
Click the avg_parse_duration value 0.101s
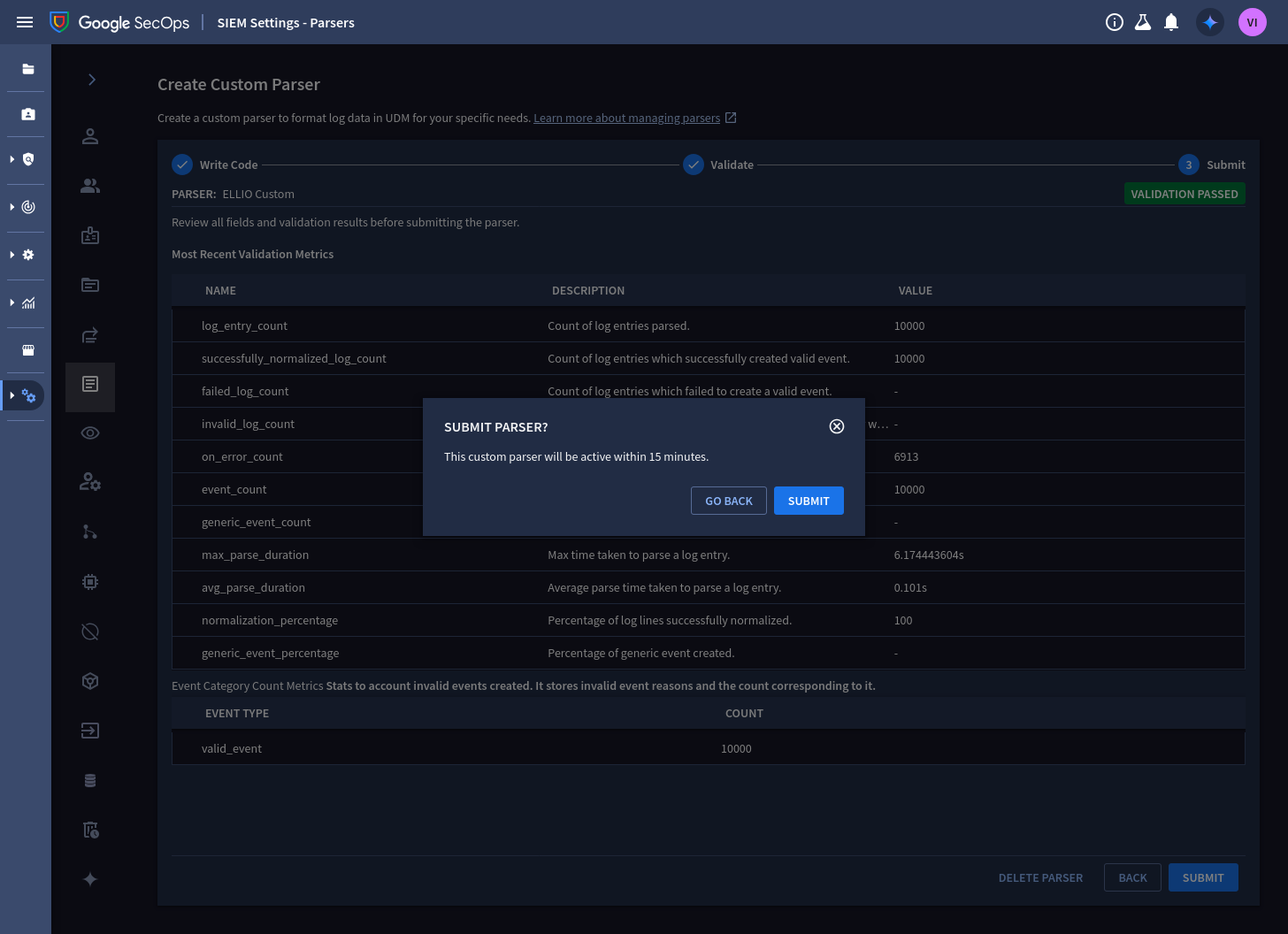click(x=910, y=587)
